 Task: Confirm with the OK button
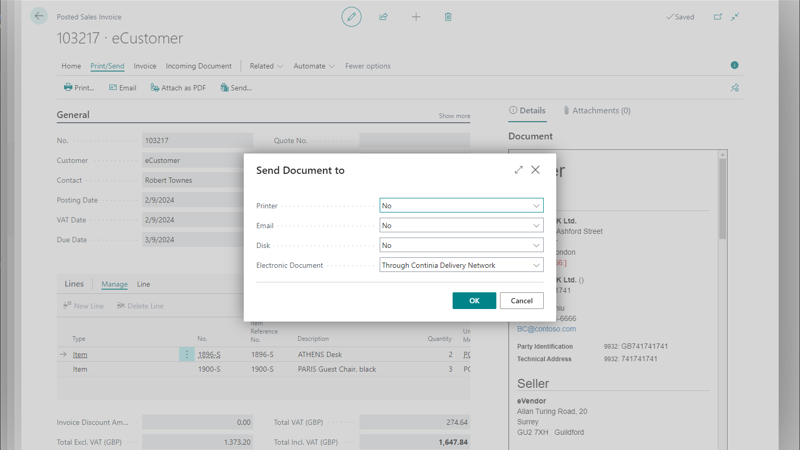pos(474,300)
